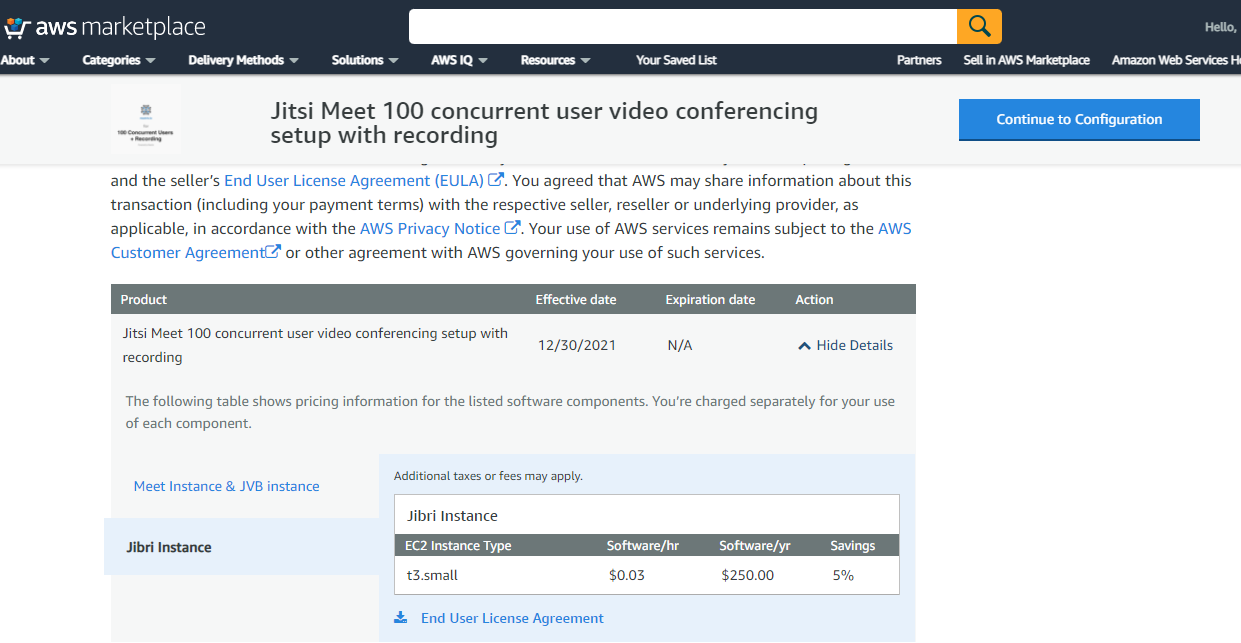
Task: Go to Your Saved List
Action: (676, 60)
